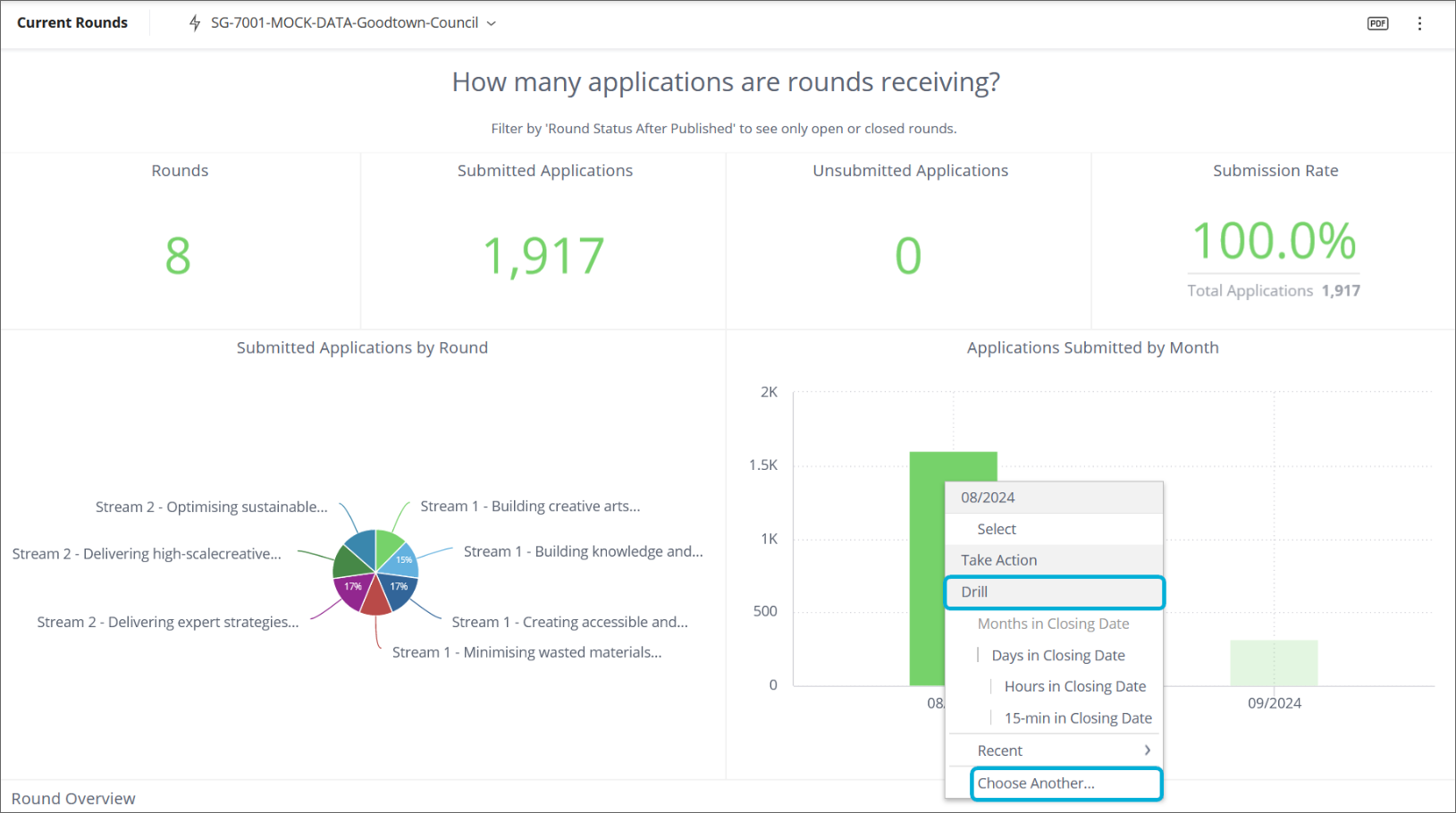Click the Submitted Applications 1,917 value
Image resolution: width=1456 pixels, height=813 pixels.
(x=543, y=256)
